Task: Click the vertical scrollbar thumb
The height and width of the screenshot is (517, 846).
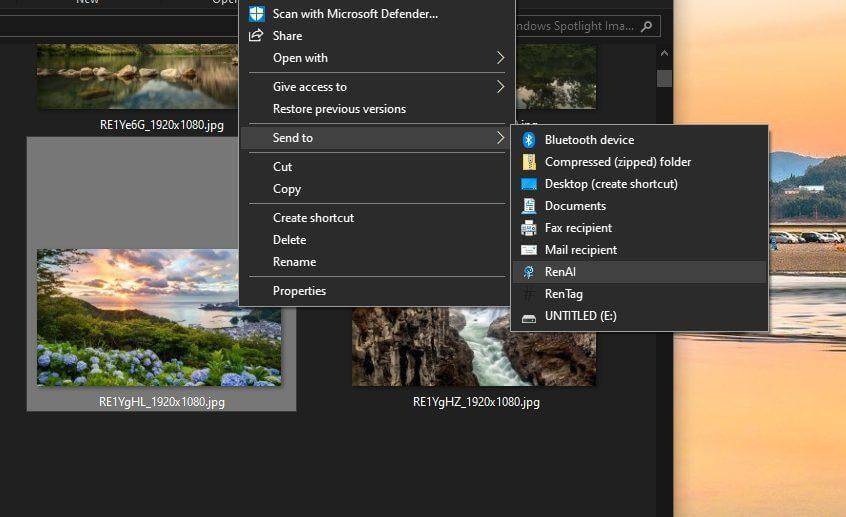Action: pos(664,78)
